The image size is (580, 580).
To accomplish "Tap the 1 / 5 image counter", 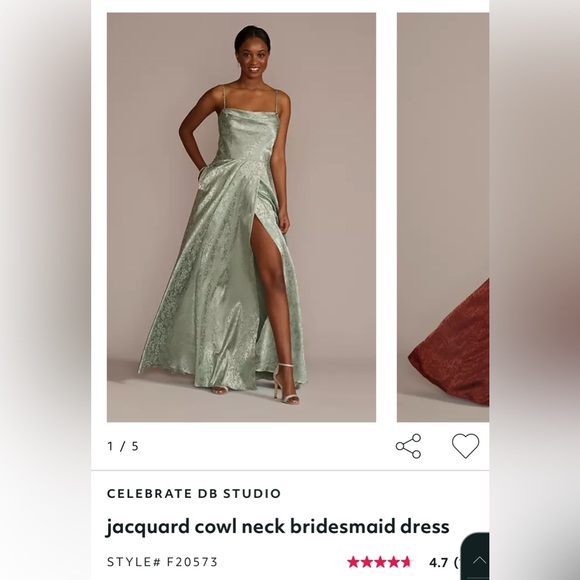I will point(123,446).
